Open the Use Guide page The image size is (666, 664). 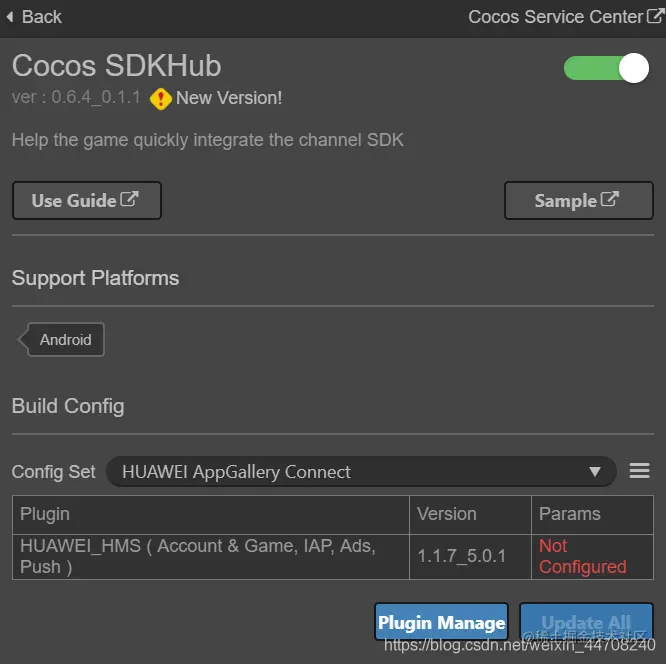pos(87,201)
